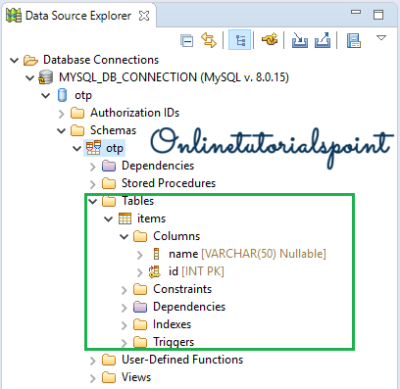The width and height of the screenshot is (400, 389).
Task: Click the MySQL connection server icon
Action: coord(46,77)
